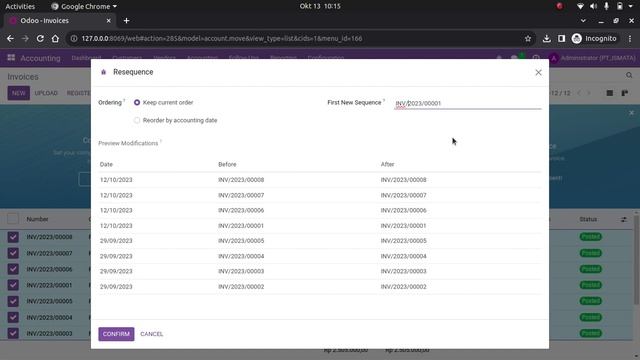640x360 pixels.
Task: Click the address bar URL
Action: point(222,38)
